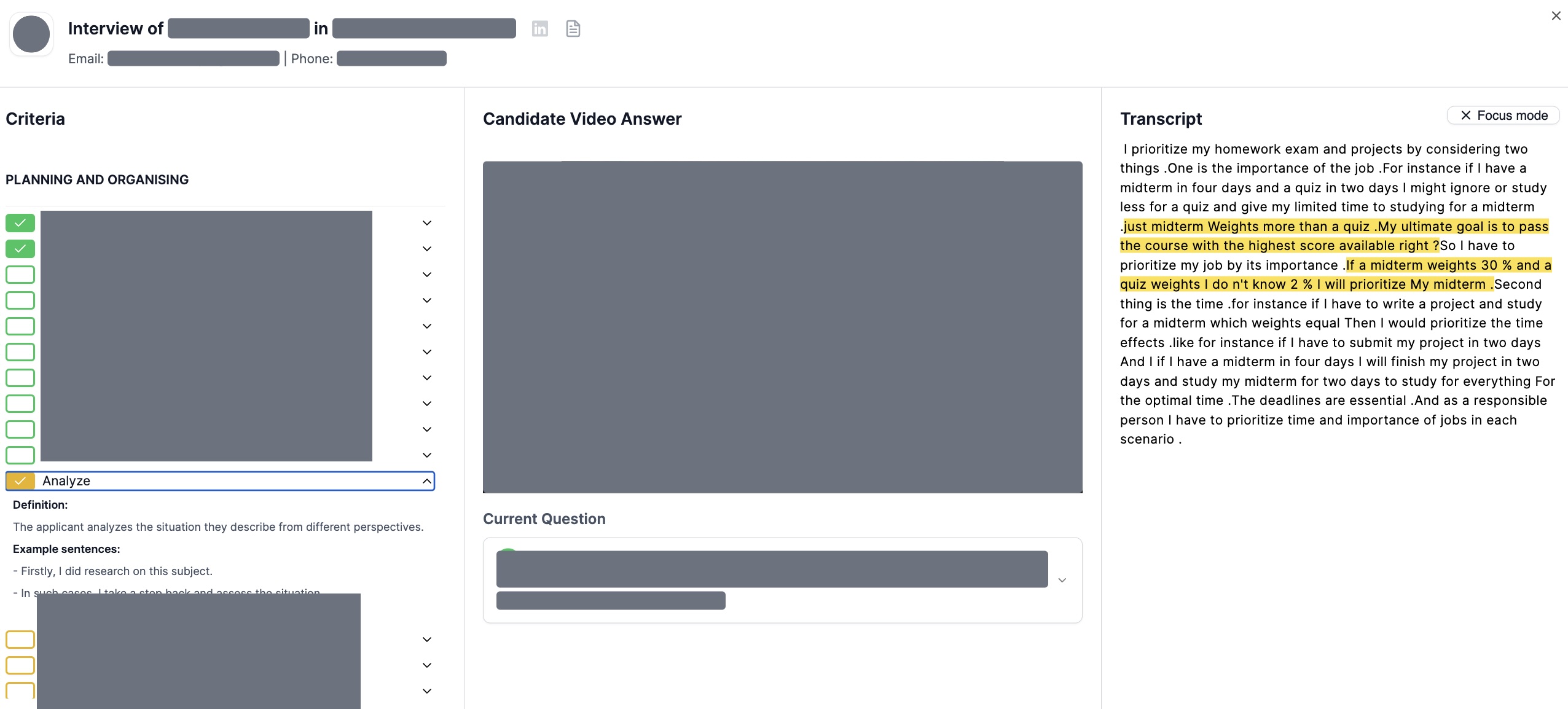
Task: View the candidate's resume document
Action: click(573, 28)
